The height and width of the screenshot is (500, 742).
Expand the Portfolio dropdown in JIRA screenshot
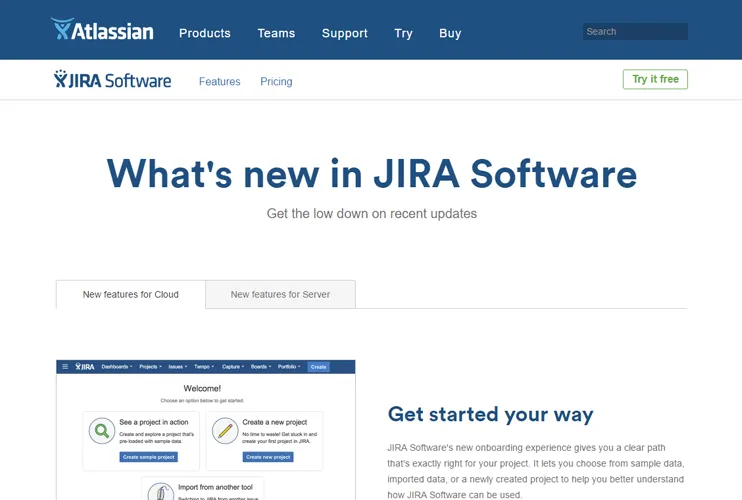pos(289,367)
